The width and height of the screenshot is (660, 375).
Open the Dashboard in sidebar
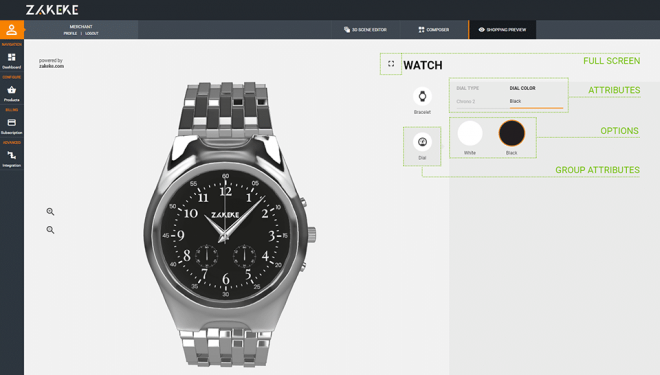12,61
